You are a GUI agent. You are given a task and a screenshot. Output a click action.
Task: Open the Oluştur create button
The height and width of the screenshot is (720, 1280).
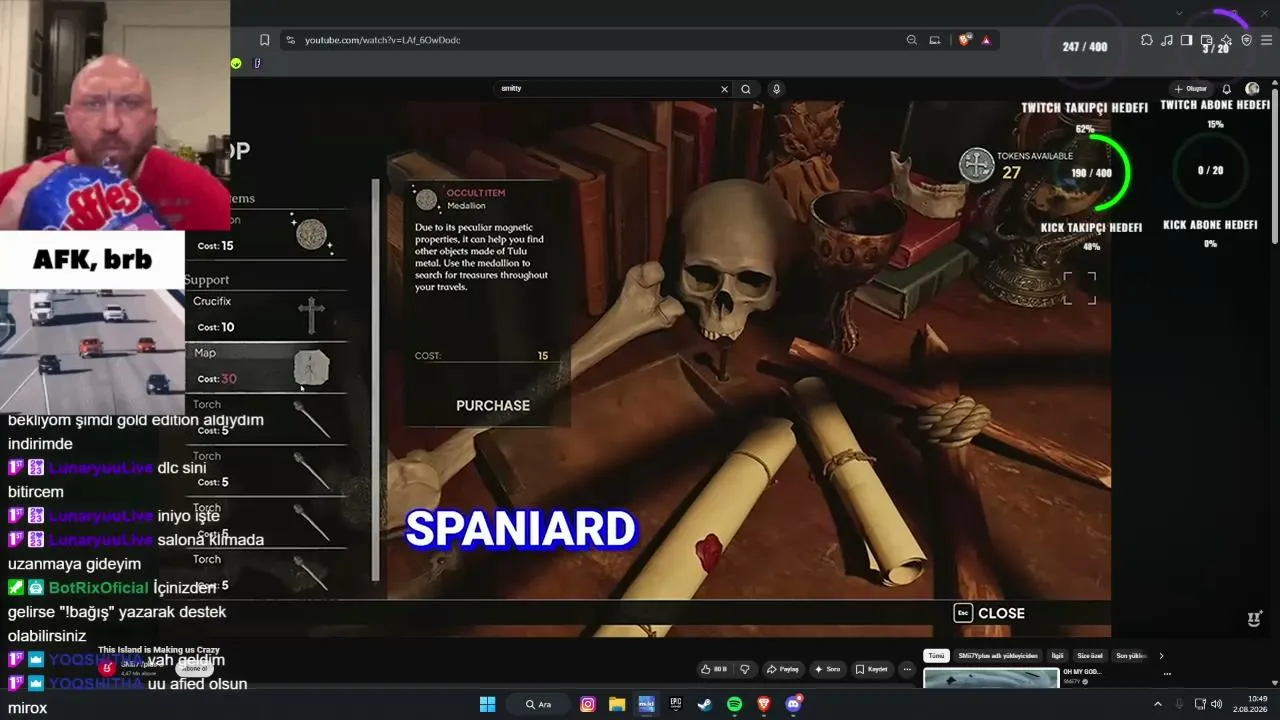point(1190,89)
